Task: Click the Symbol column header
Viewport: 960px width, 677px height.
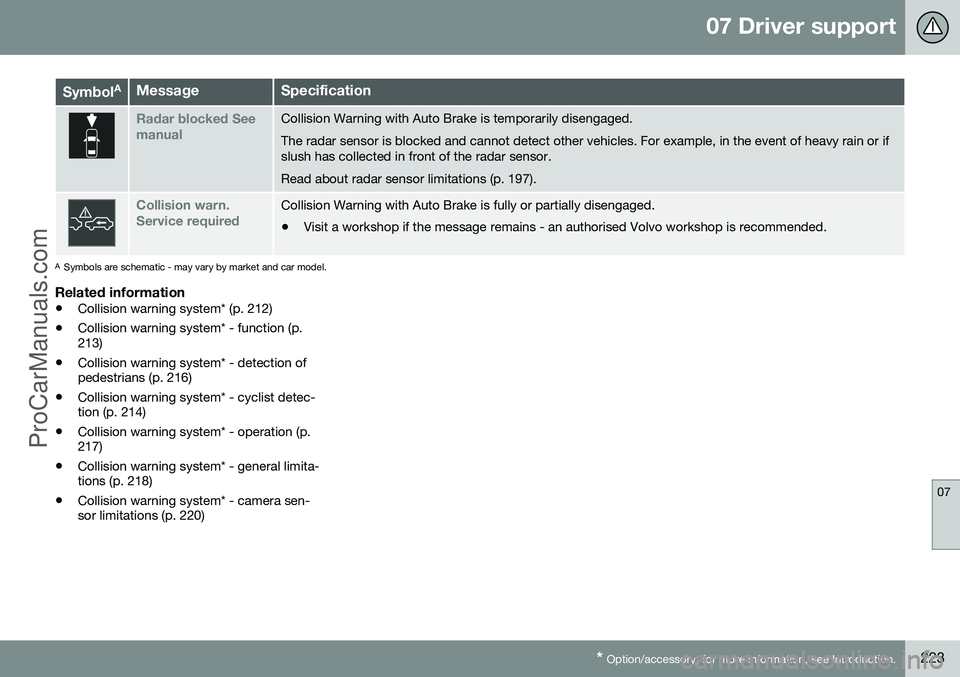Action: click(x=90, y=91)
